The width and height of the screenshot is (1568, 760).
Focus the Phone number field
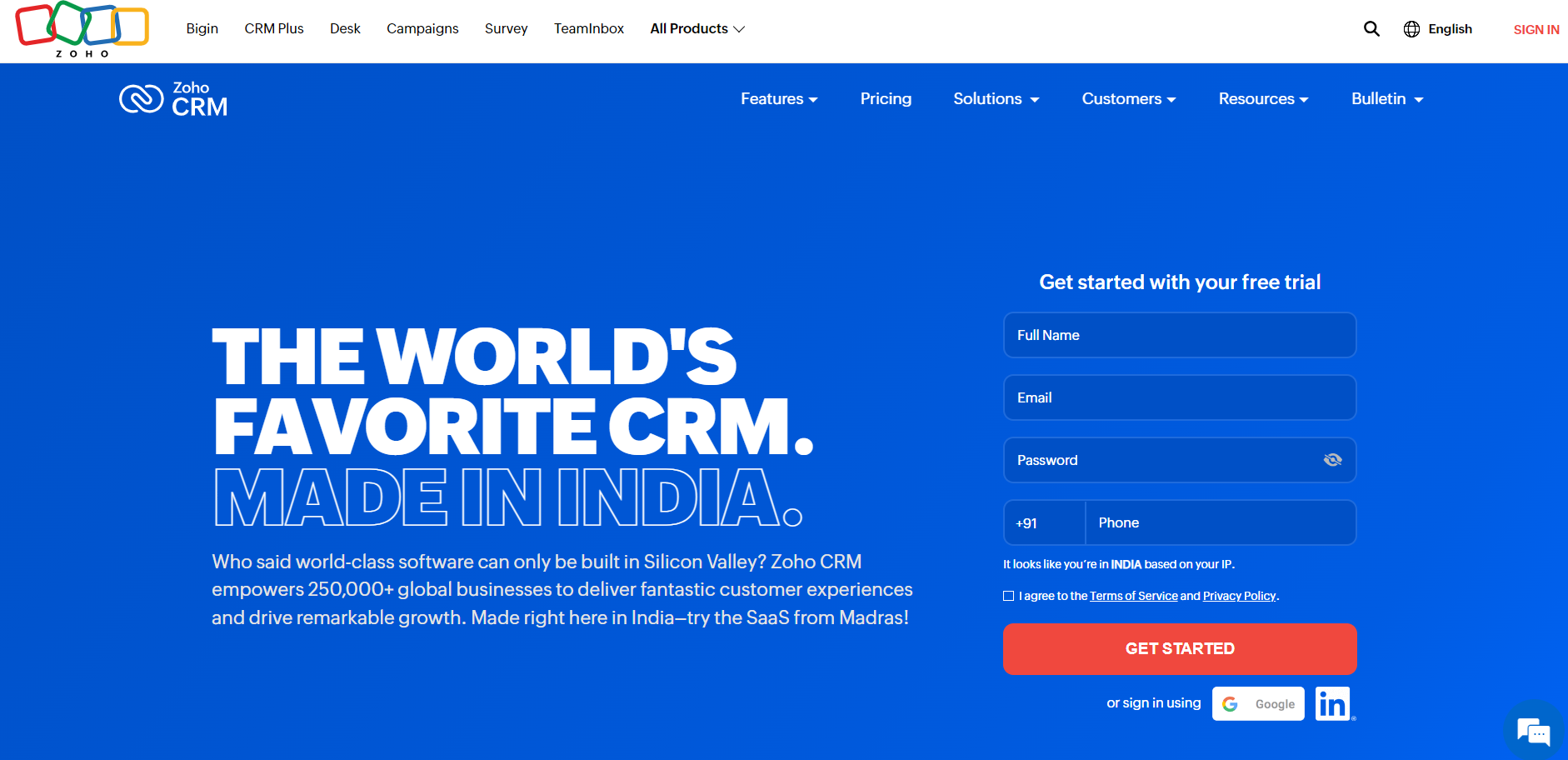tap(1221, 523)
